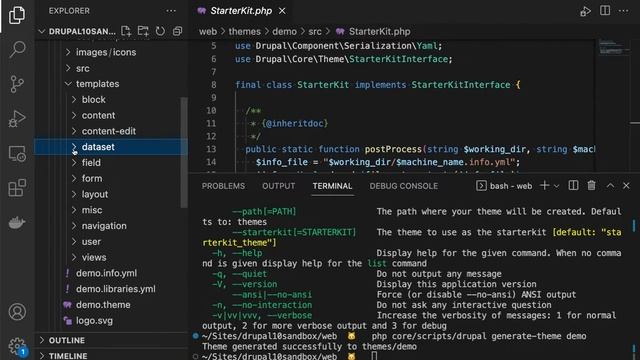The height and width of the screenshot is (360, 640).
Task: Open the terminal launch profile dropdown arrow
Action: [x=556, y=186]
